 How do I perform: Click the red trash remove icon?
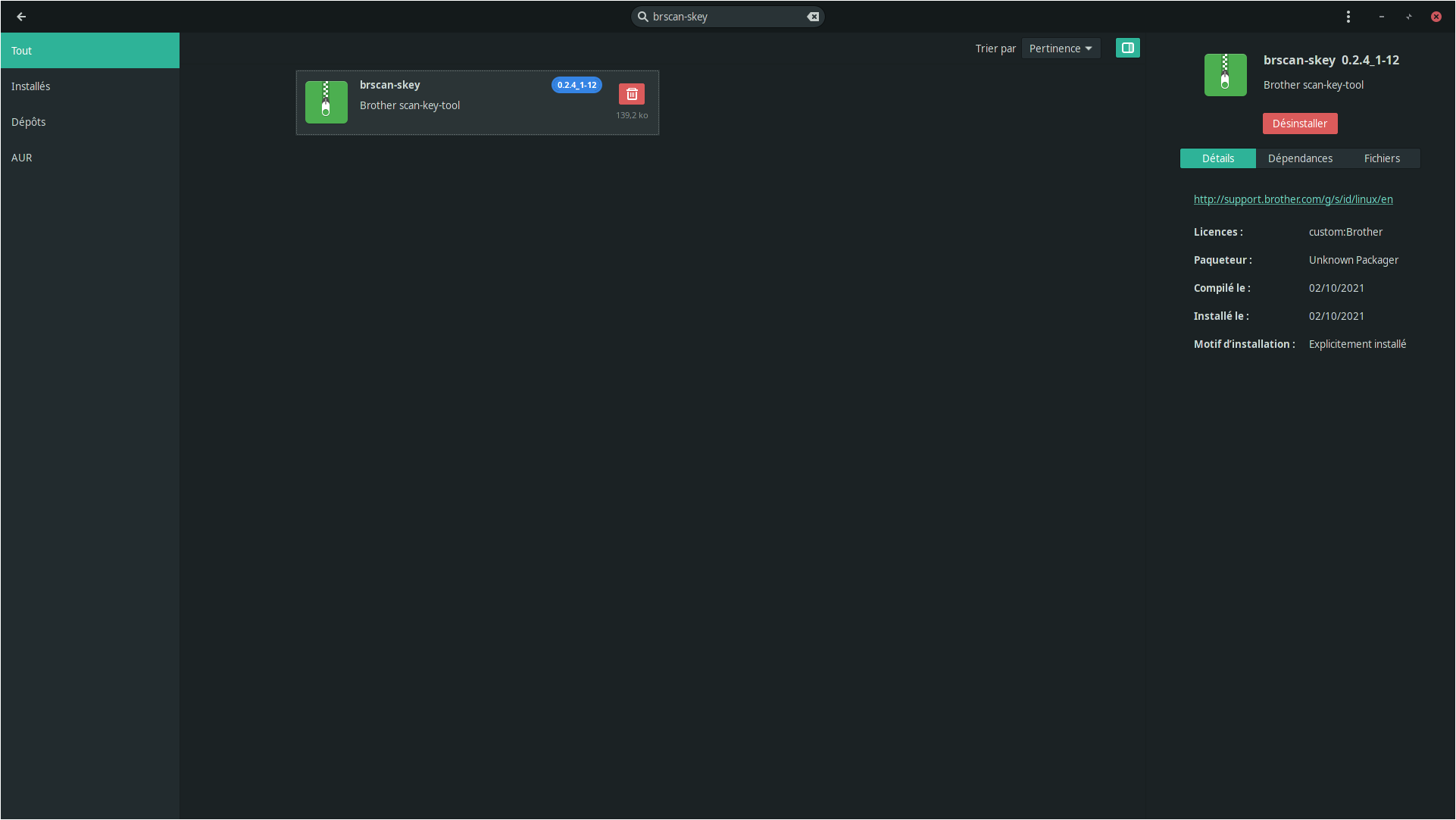(631, 94)
